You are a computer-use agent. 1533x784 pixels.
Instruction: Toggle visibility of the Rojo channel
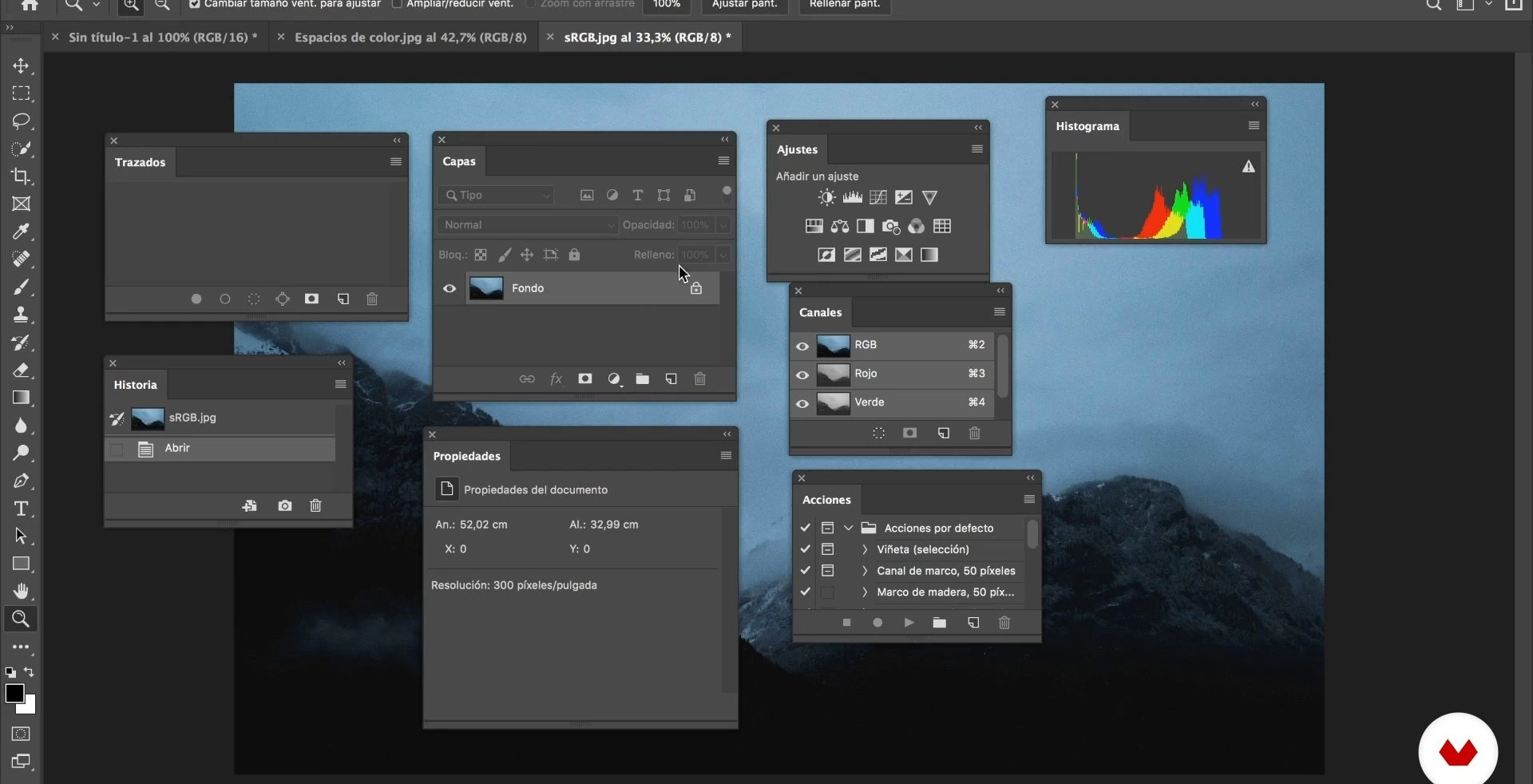coord(802,374)
